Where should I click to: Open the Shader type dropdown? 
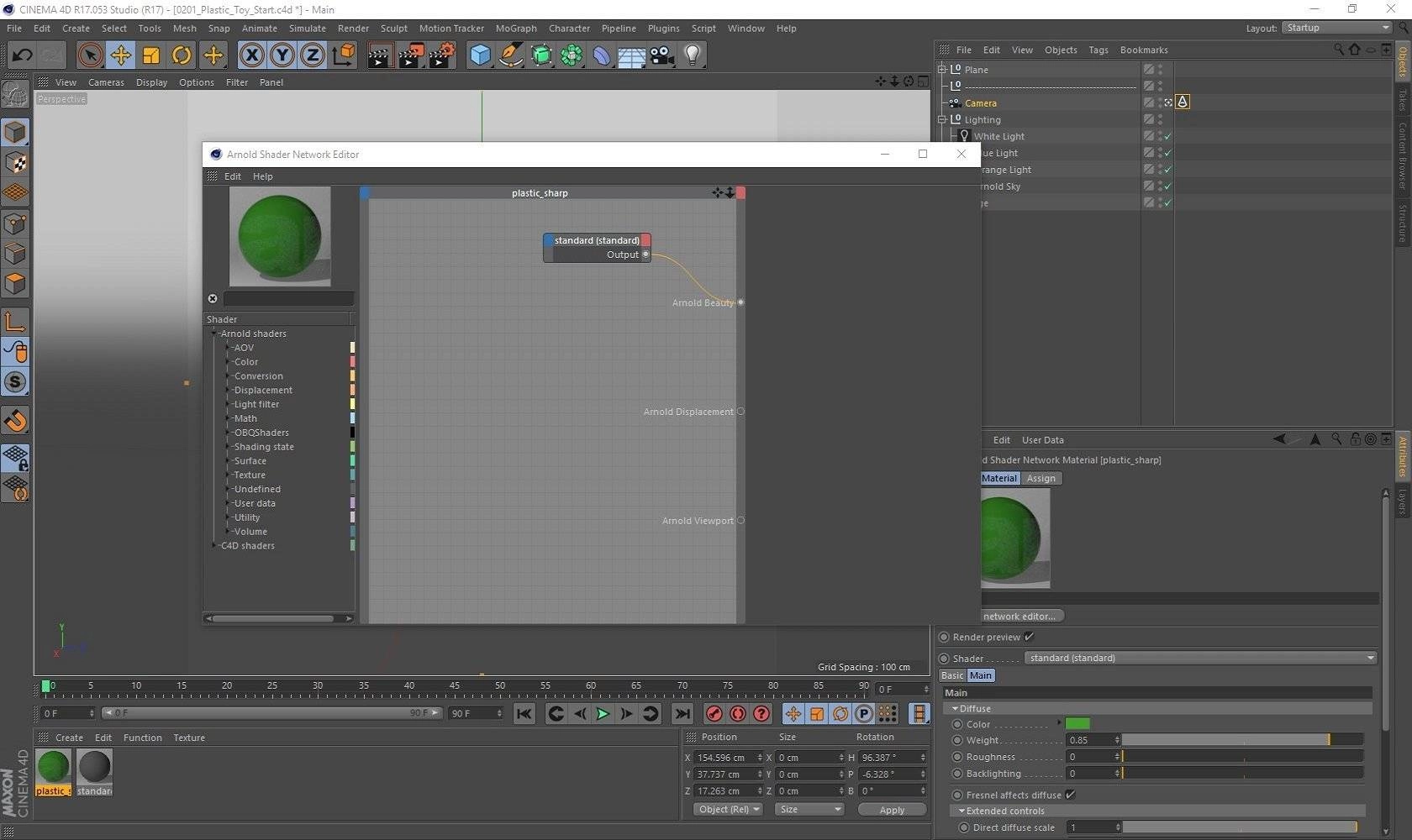click(x=1201, y=658)
